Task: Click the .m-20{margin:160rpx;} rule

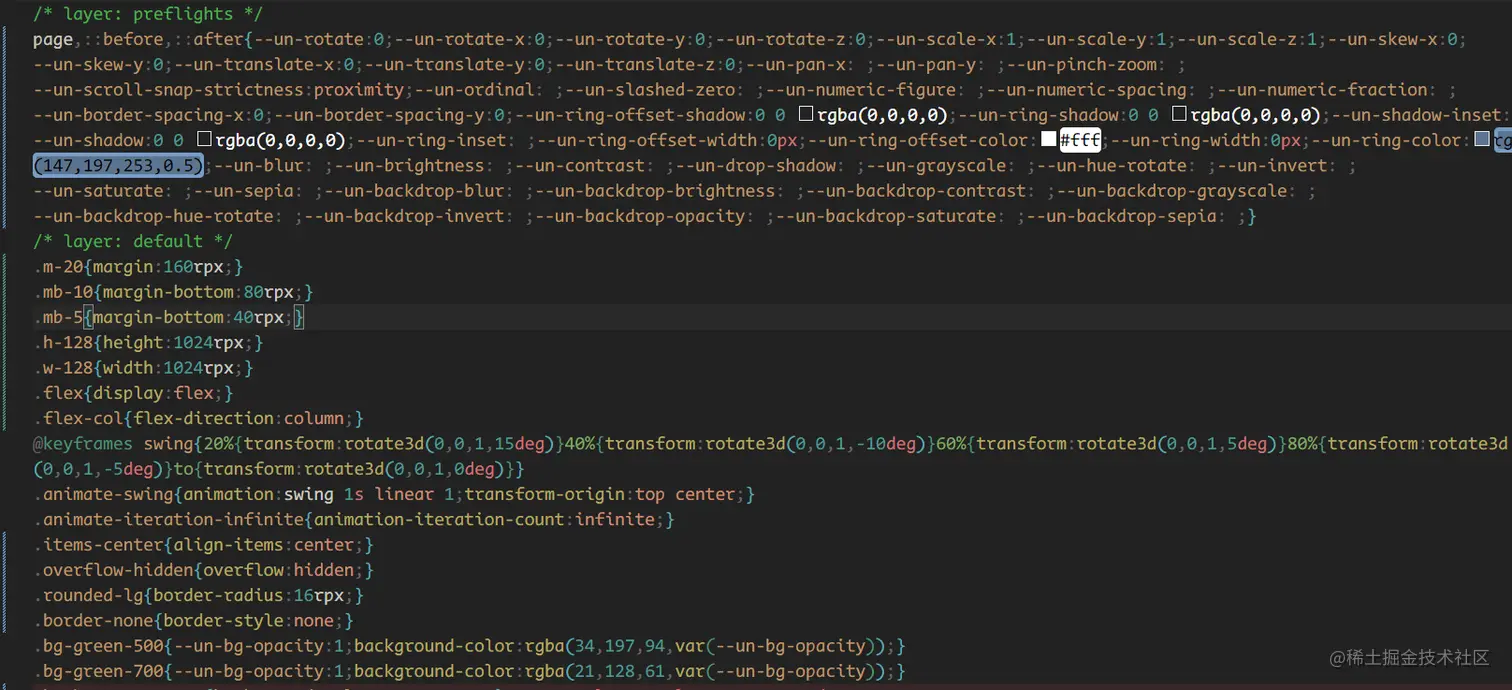Action: (138, 267)
